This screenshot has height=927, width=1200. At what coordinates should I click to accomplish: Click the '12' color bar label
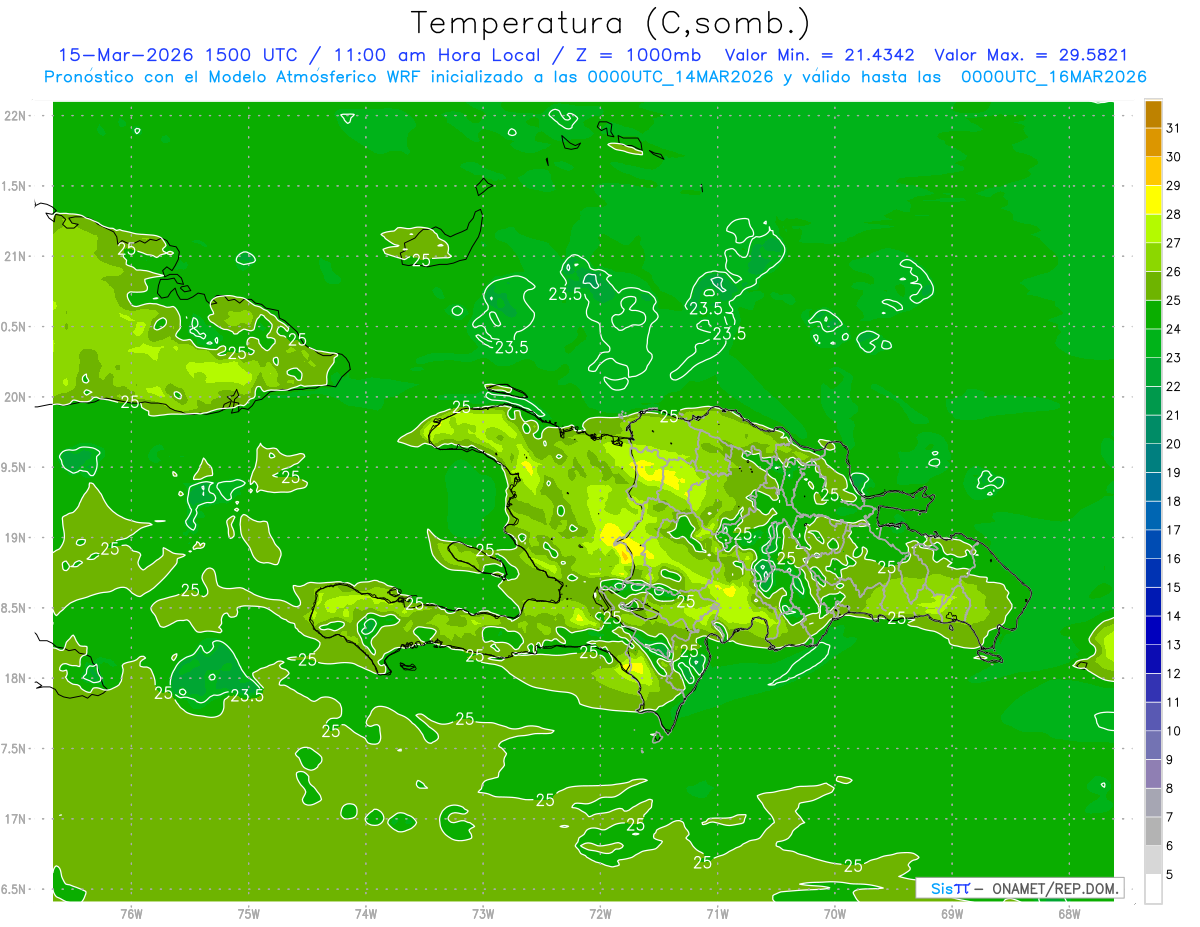[x=1174, y=674]
